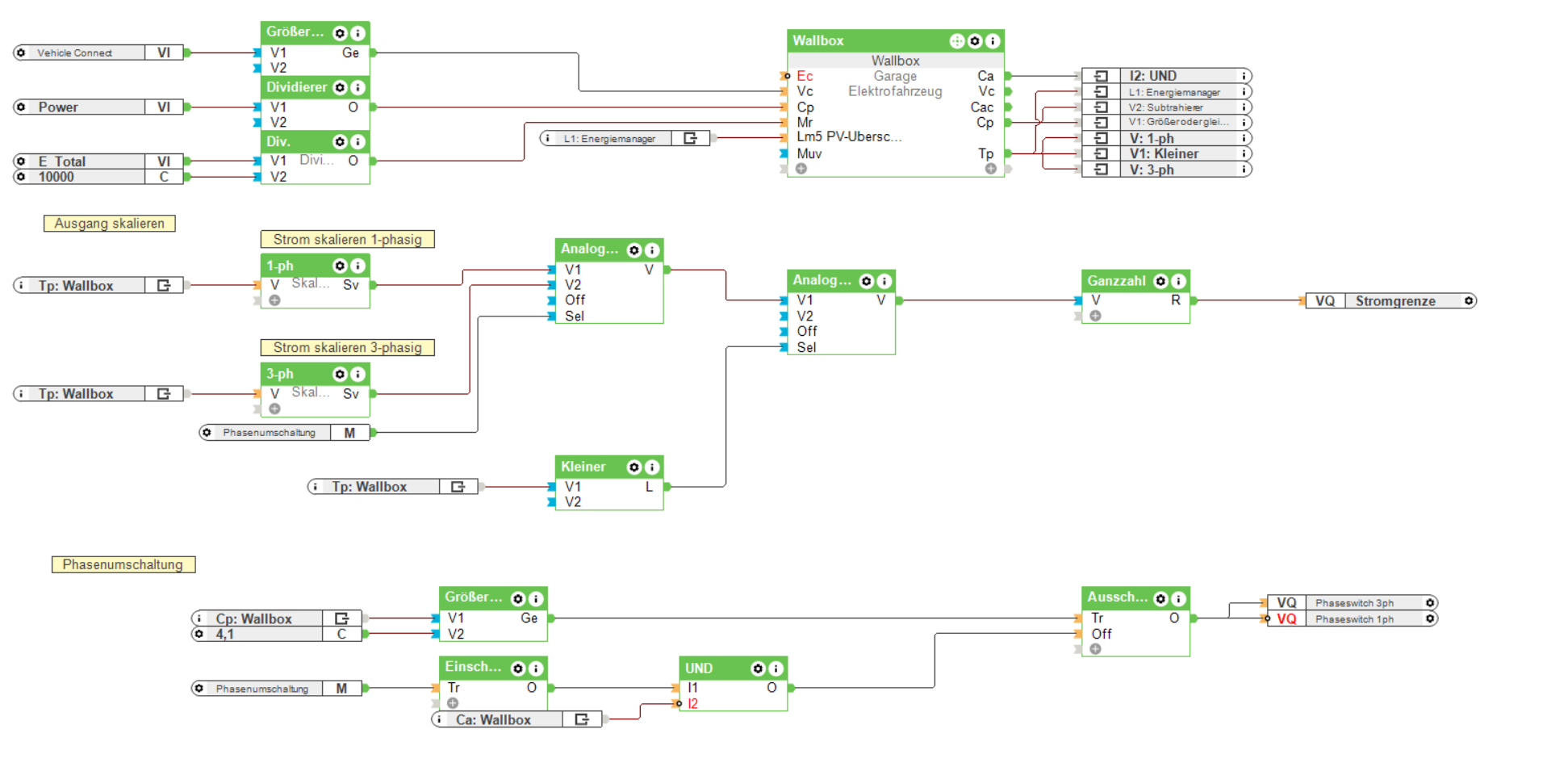Select the Power virtual input
Viewport: 1568px width, 767px height.
click(x=98, y=107)
